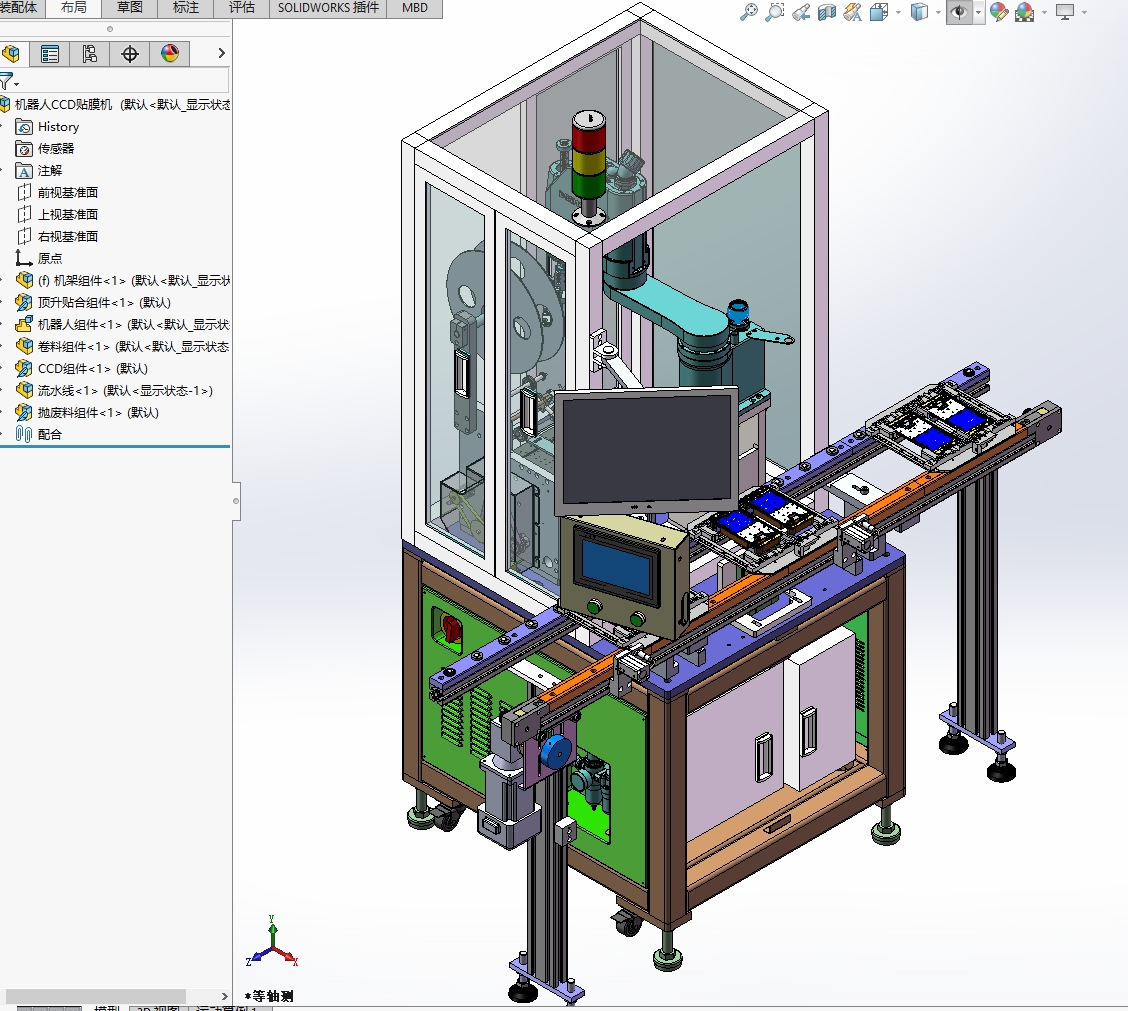The image size is (1128, 1011).
Task: Switch to the PropertyManager panel tab
Action: 50,53
